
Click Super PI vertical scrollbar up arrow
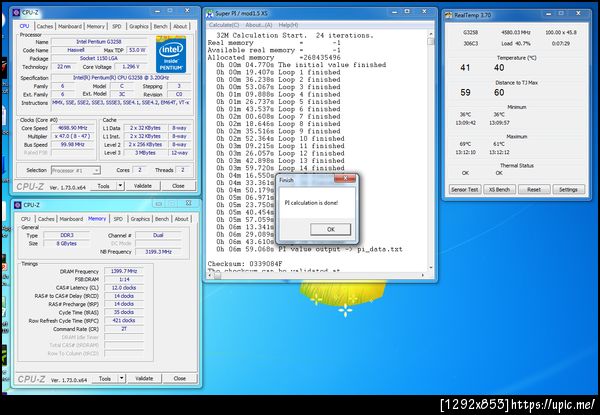pos(431,34)
